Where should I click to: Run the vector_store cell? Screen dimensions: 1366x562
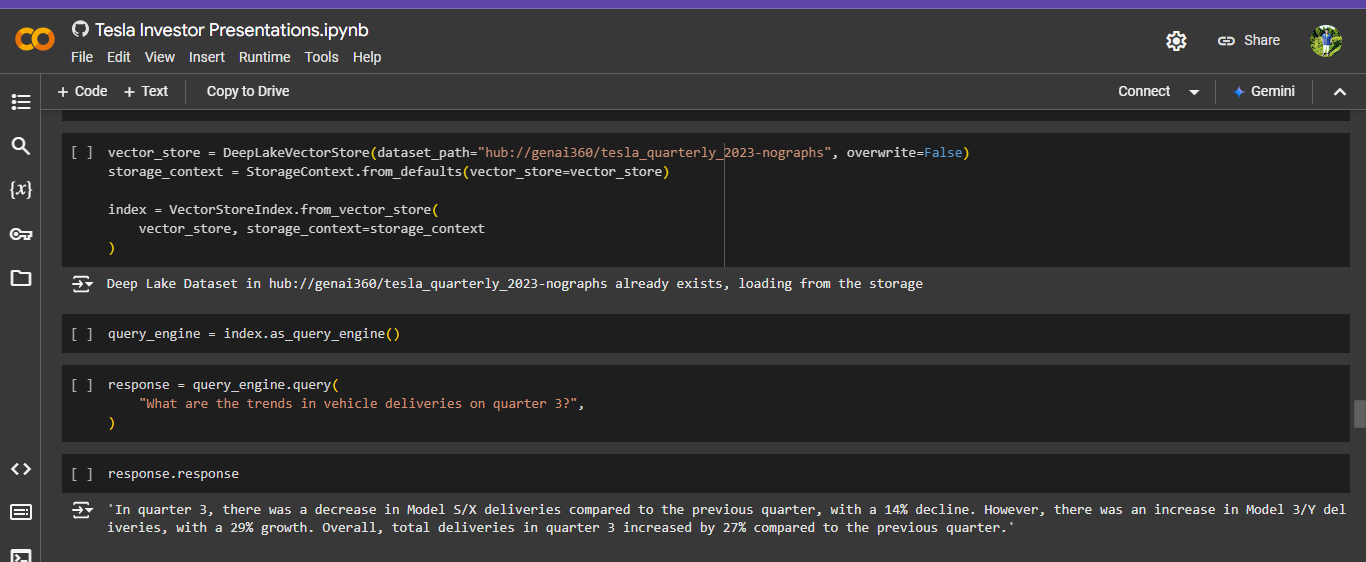82,153
